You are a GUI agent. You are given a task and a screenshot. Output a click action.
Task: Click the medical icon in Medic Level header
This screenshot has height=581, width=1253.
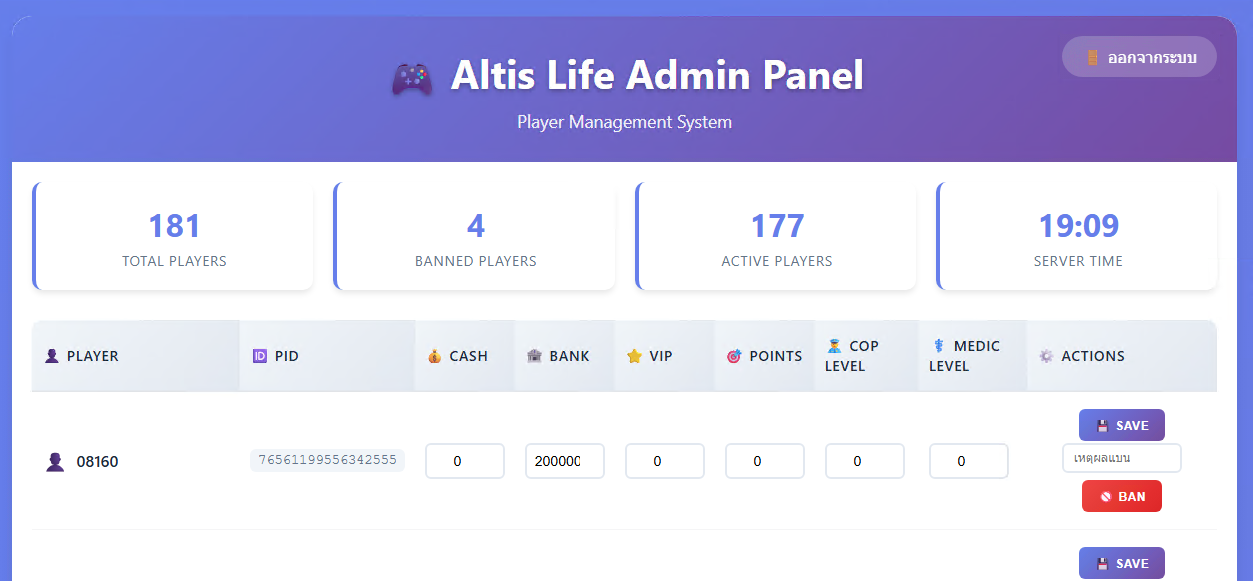point(938,346)
